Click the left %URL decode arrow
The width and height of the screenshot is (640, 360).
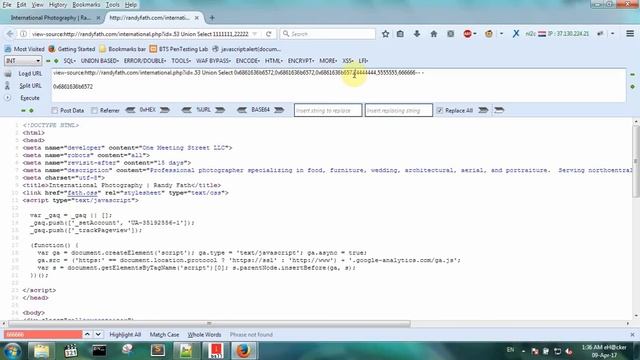[187, 110]
